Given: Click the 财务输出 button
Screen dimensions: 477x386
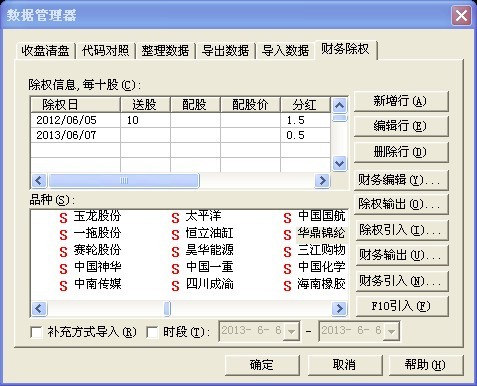Looking at the screenshot, I should pos(401,255).
